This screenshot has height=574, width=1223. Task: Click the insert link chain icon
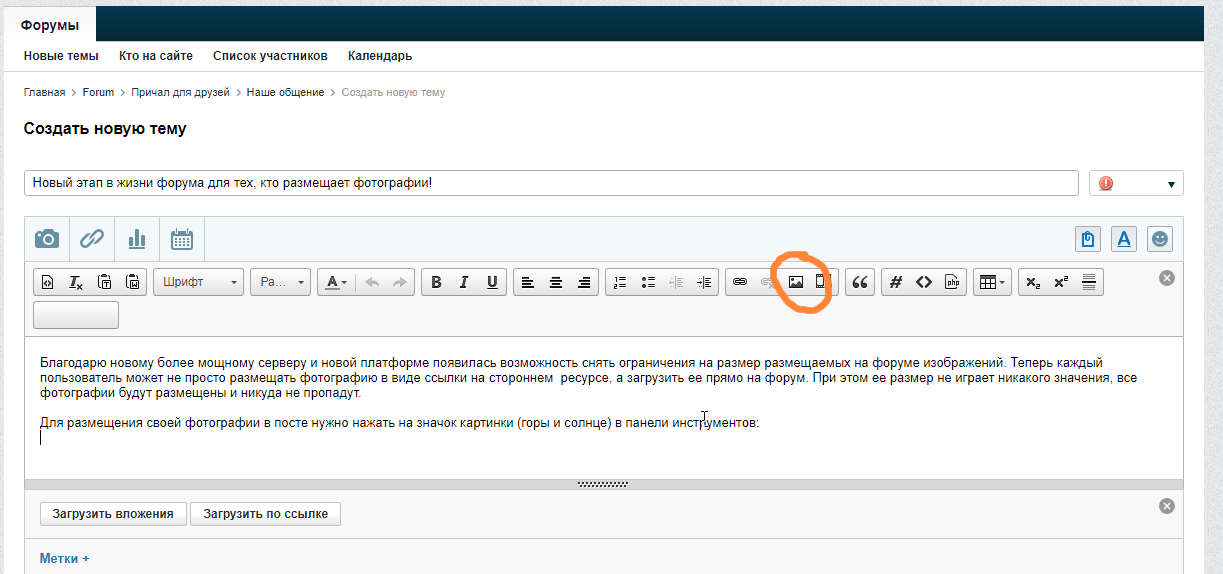click(740, 282)
